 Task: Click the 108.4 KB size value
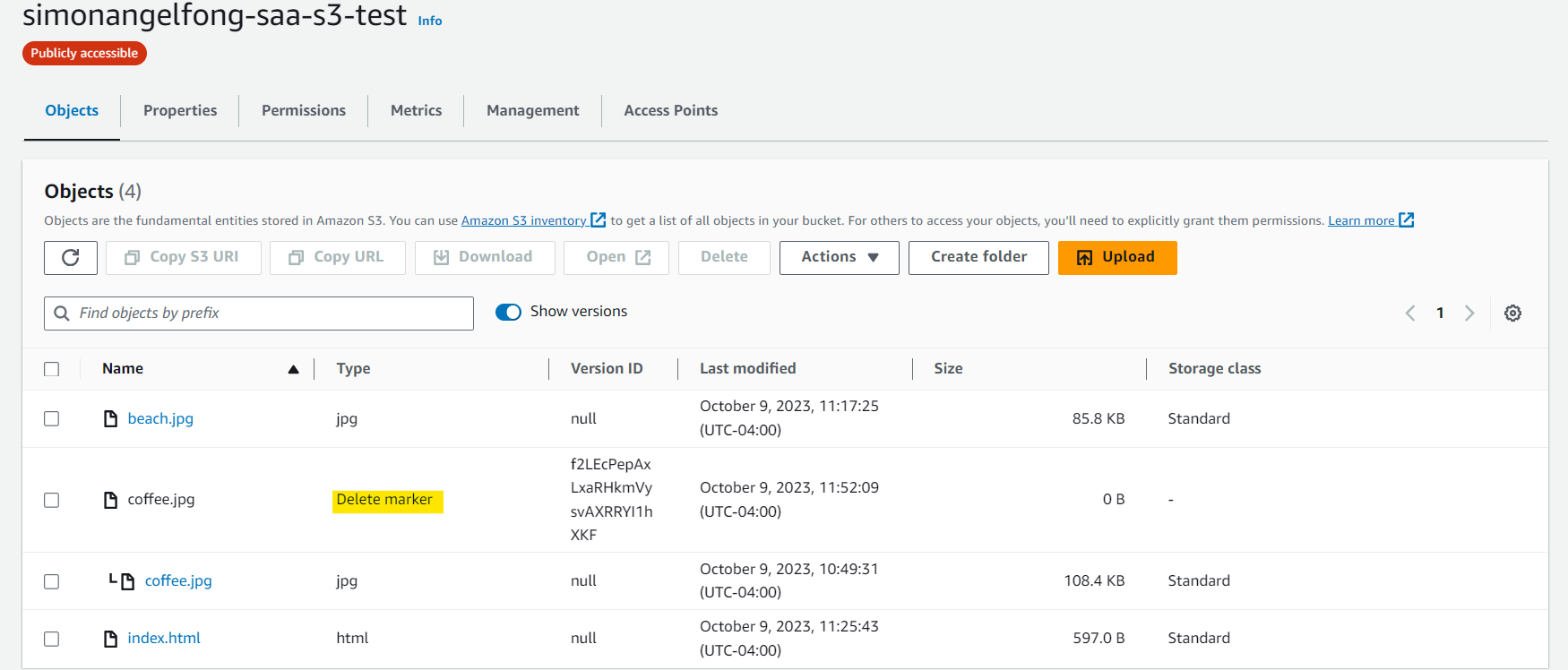click(1094, 580)
